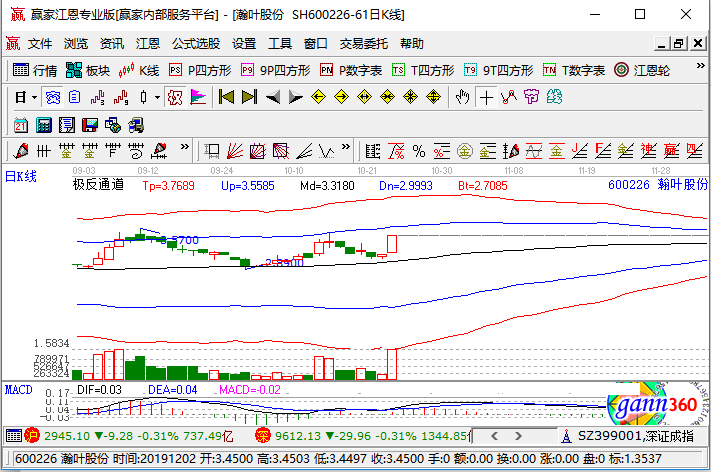This screenshot has width=711, height=472.
Task: Open the 行情 quotes view
Action: point(35,70)
